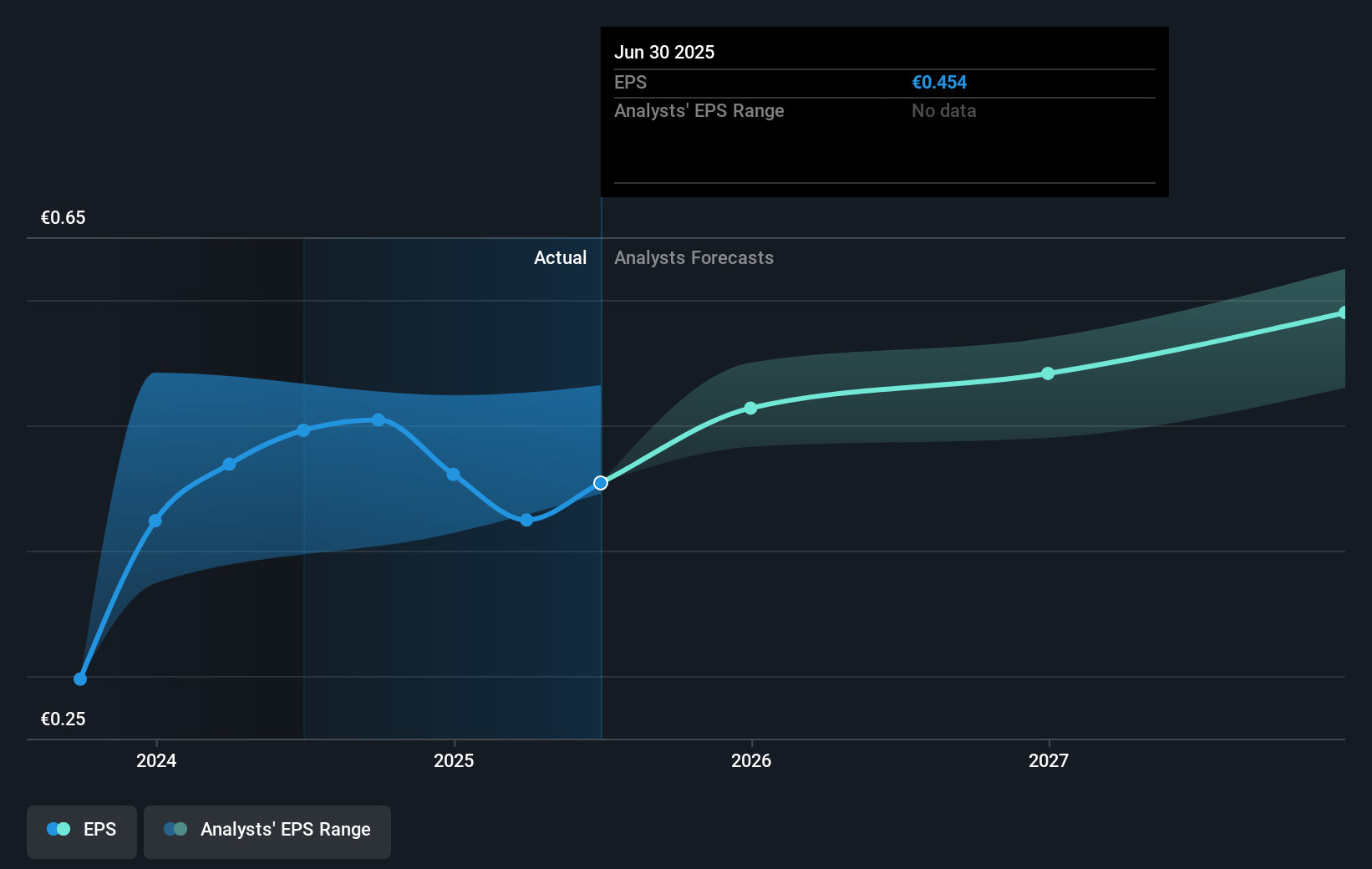Click the Analysts' EPS Range legend icon
Image resolution: width=1372 pixels, height=869 pixels.
point(175,829)
